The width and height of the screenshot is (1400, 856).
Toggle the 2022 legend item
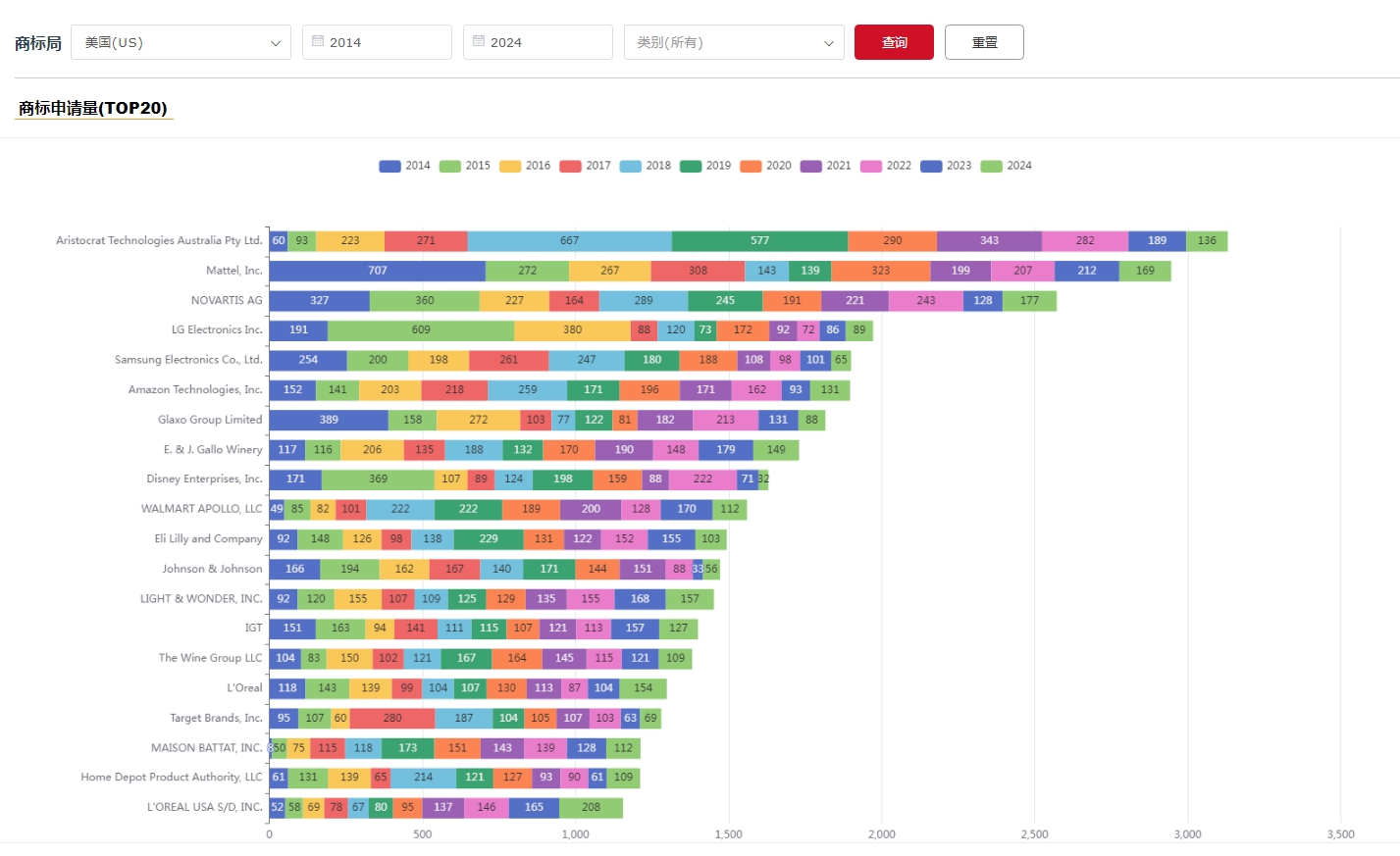pyautogui.click(x=886, y=166)
